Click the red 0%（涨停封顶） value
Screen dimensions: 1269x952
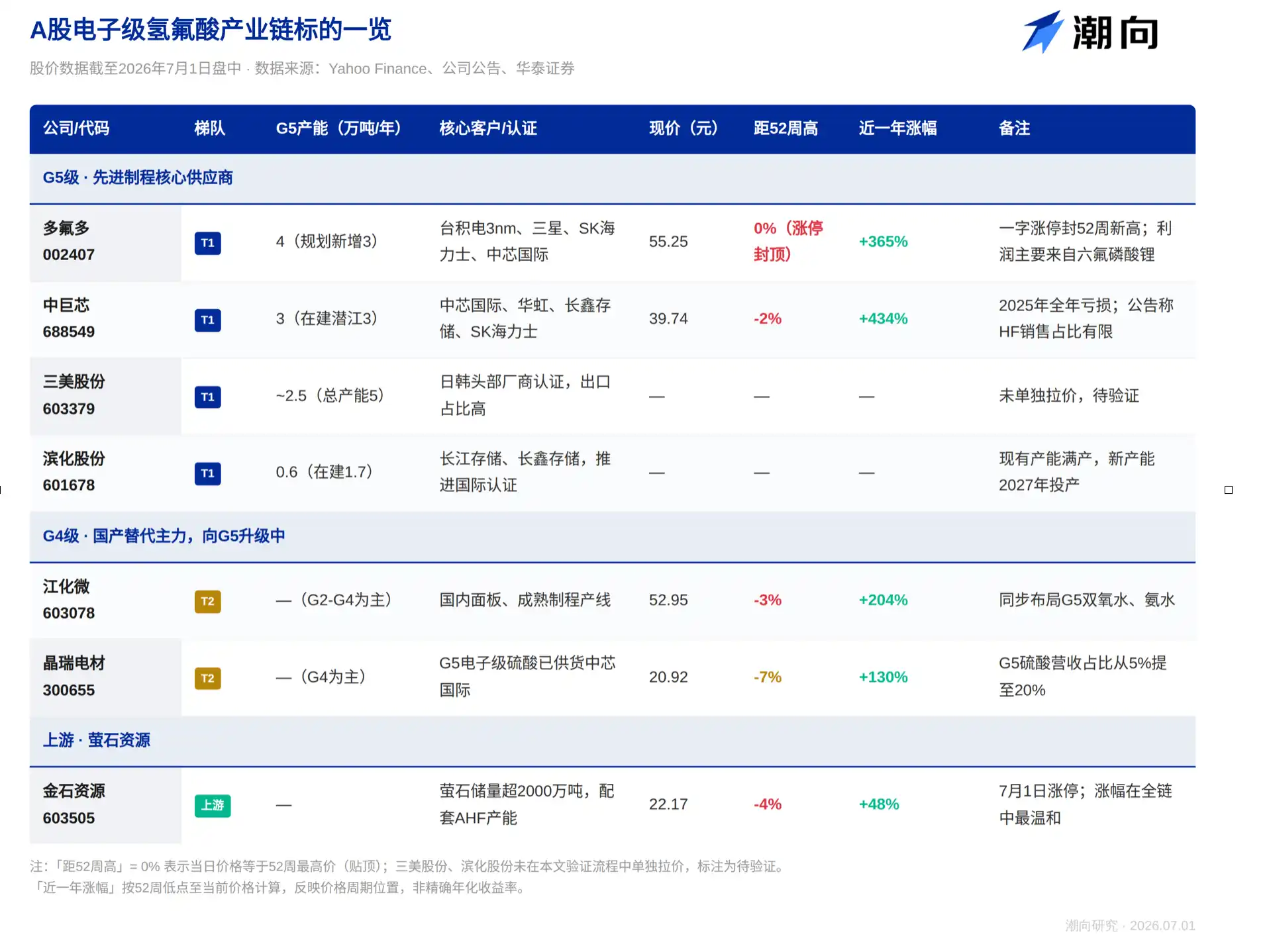[788, 242]
